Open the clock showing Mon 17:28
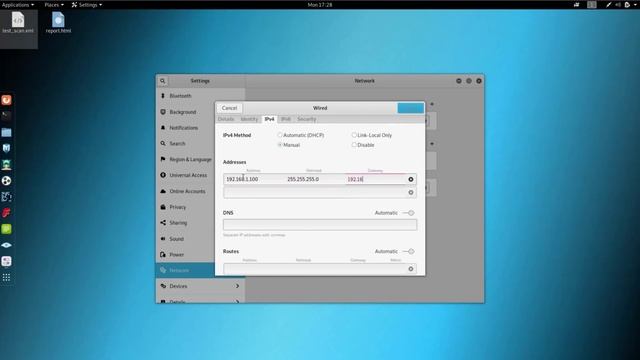The width and height of the screenshot is (640, 360). tap(320, 5)
